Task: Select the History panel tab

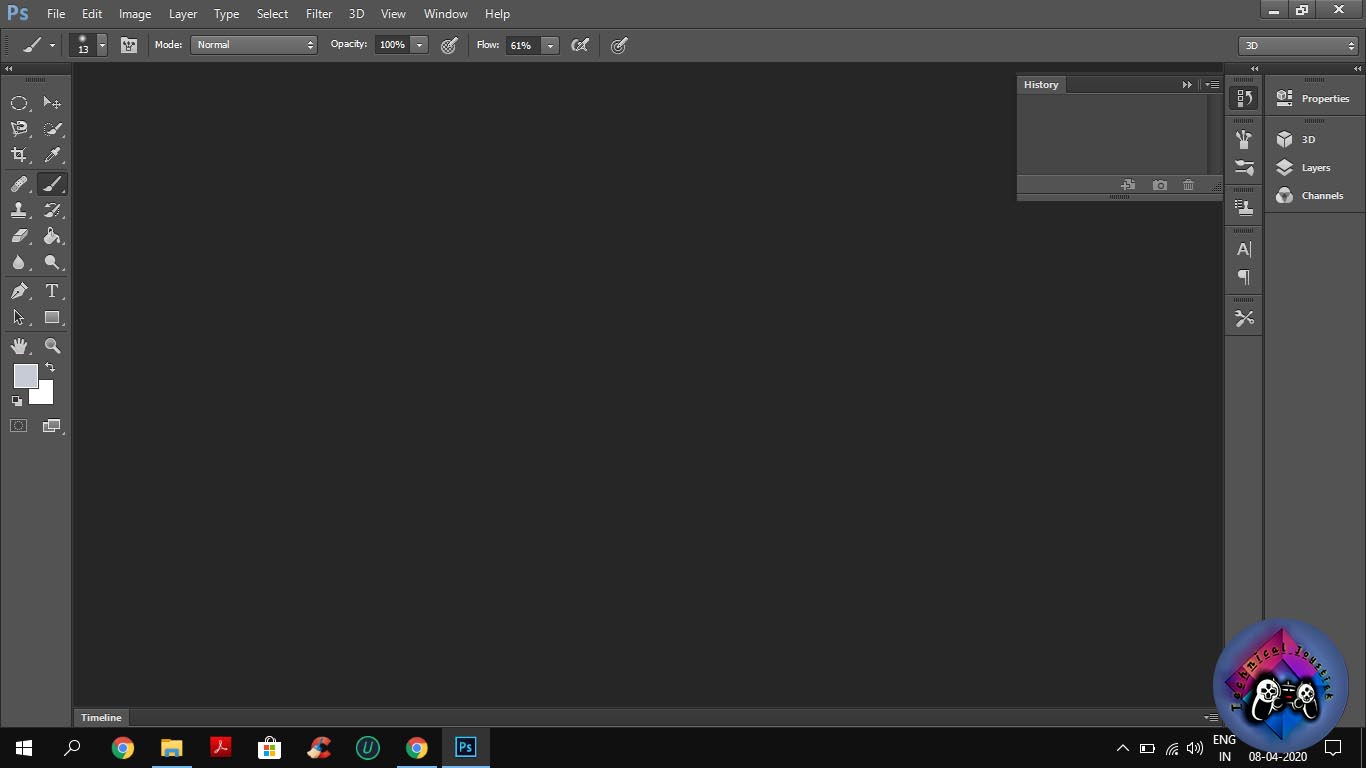Action: coord(1041,85)
